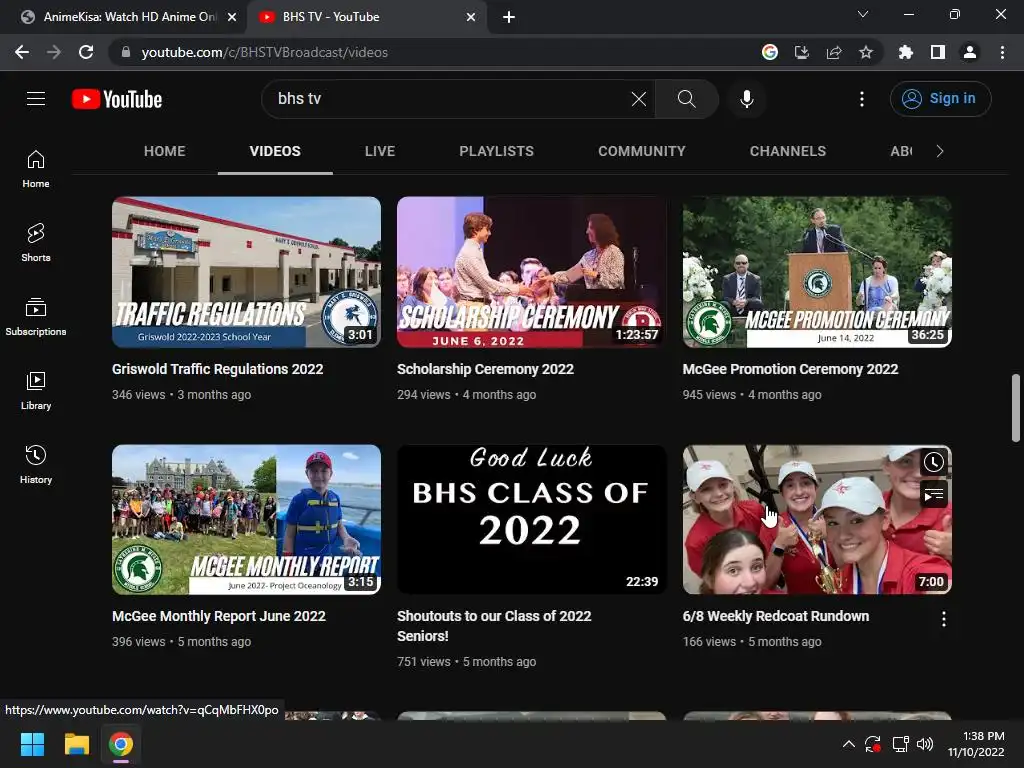This screenshot has width=1024, height=768.
Task: Bookmark this page with star icon
Action: coord(866,52)
